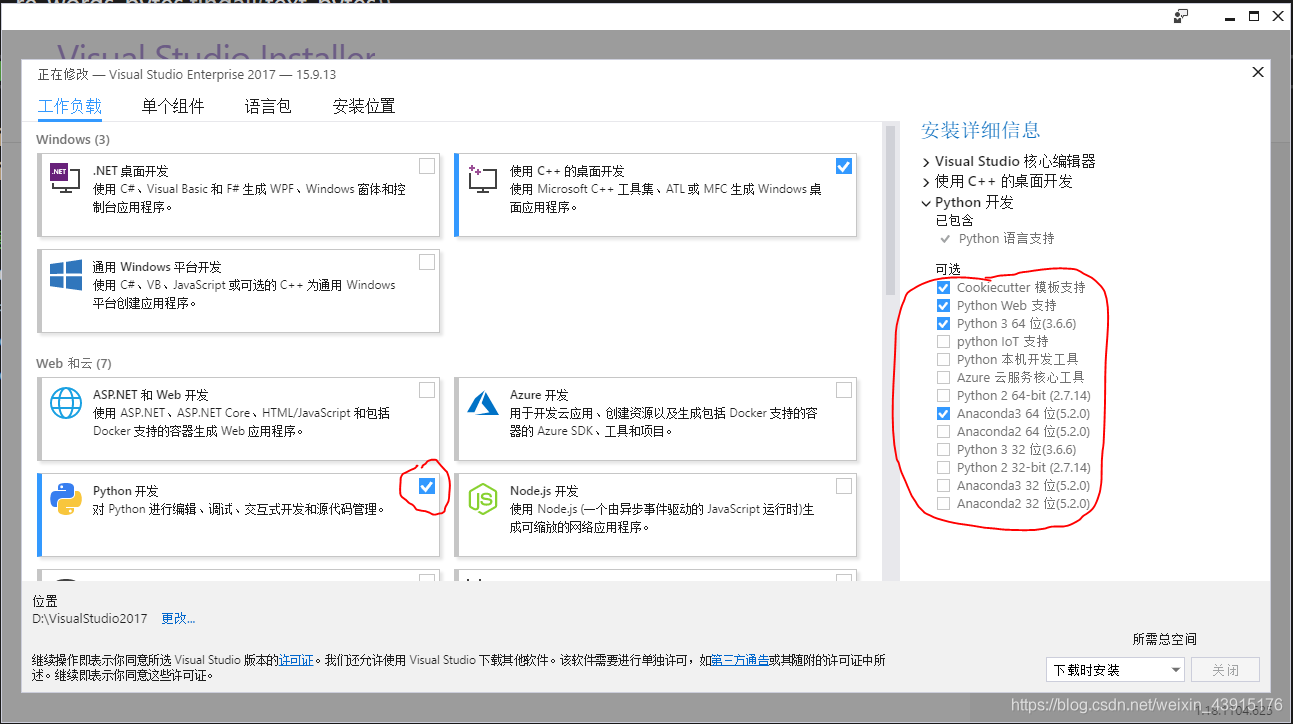The image size is (1293, 724).
Task: Uncheck Python 3 64 位(3.6.6) option
Action: (943, 324)
